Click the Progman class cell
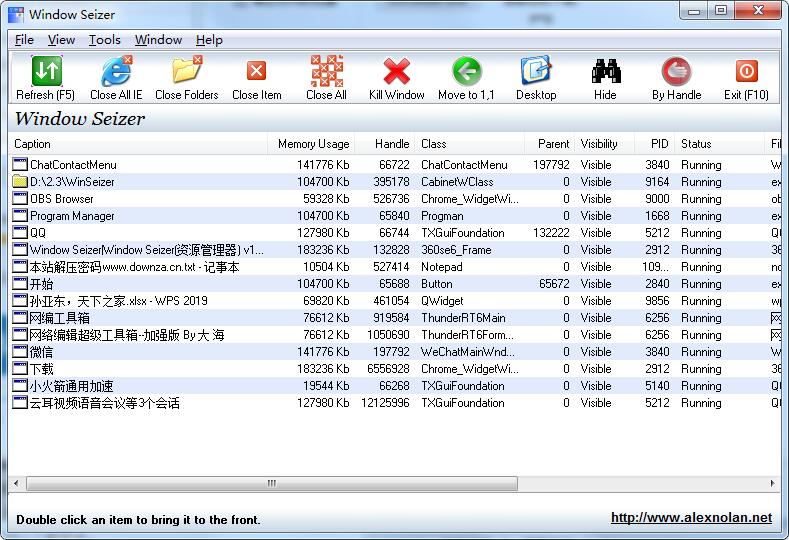 tap(442, 216)
